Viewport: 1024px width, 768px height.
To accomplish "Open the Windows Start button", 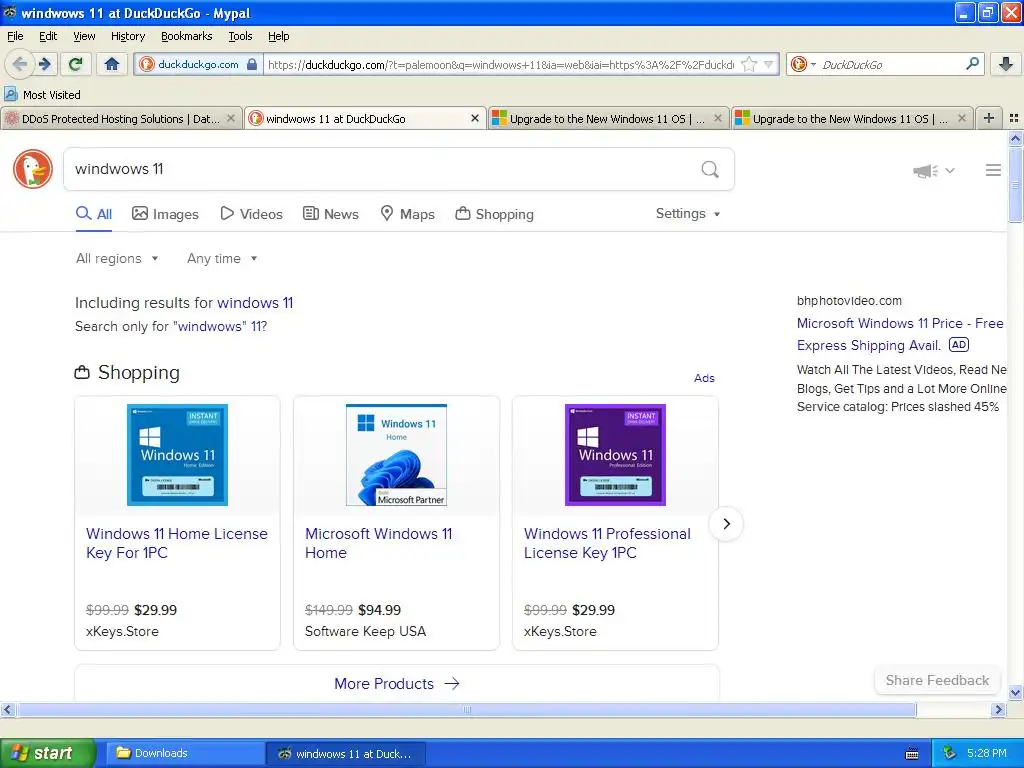I will [46, 753].
